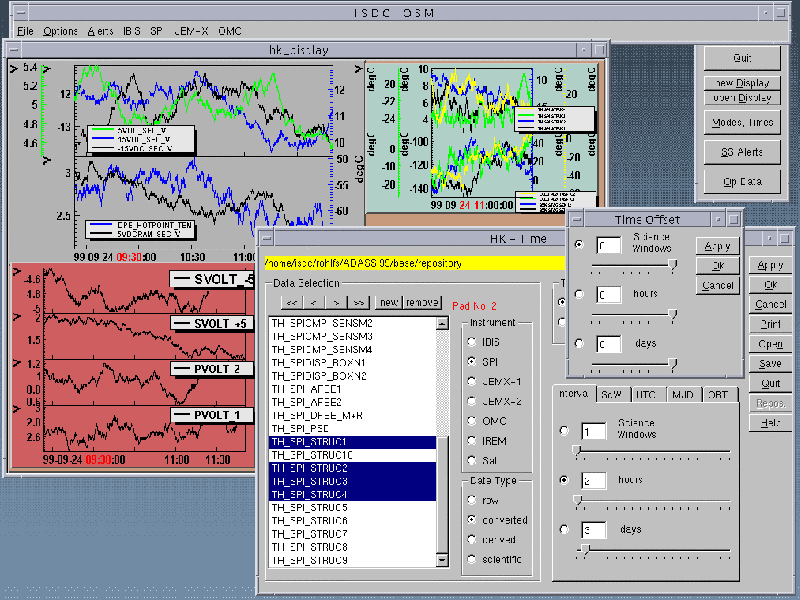800x600 pixels.
Task: Click the SS Alerts button
Action: pos(742,152)
